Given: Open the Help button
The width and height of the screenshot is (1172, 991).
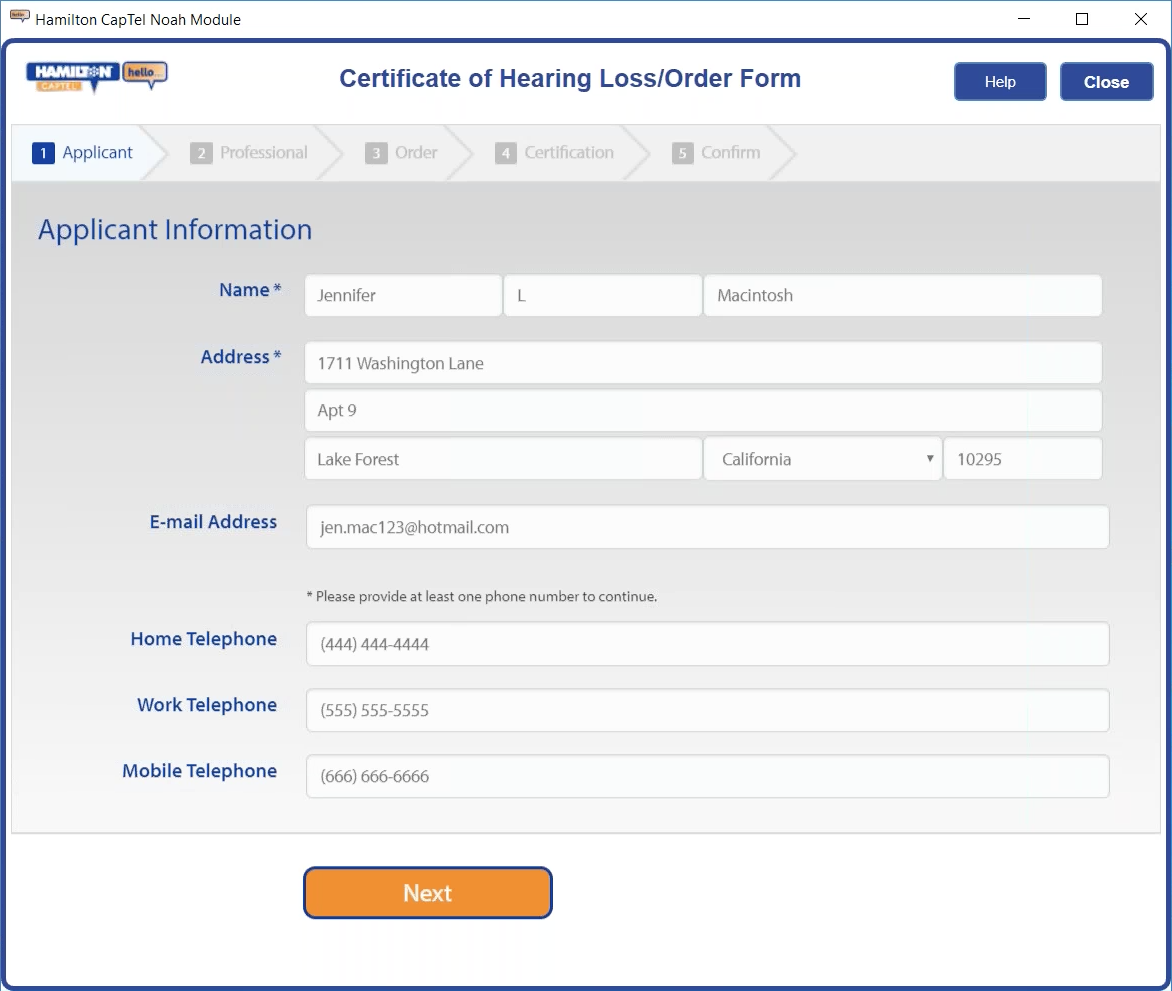Looking at the screenshot, I should 1000,82.
